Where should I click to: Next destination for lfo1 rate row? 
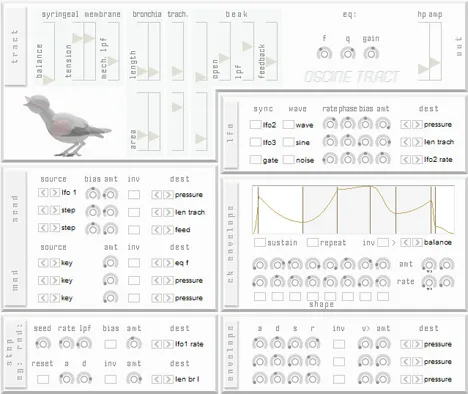(168, 344)
